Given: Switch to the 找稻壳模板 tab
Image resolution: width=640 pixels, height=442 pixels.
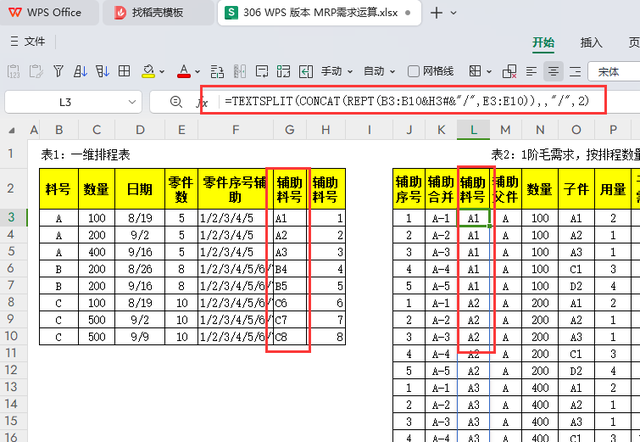Looking at the screenshot, I should point(158,13).
